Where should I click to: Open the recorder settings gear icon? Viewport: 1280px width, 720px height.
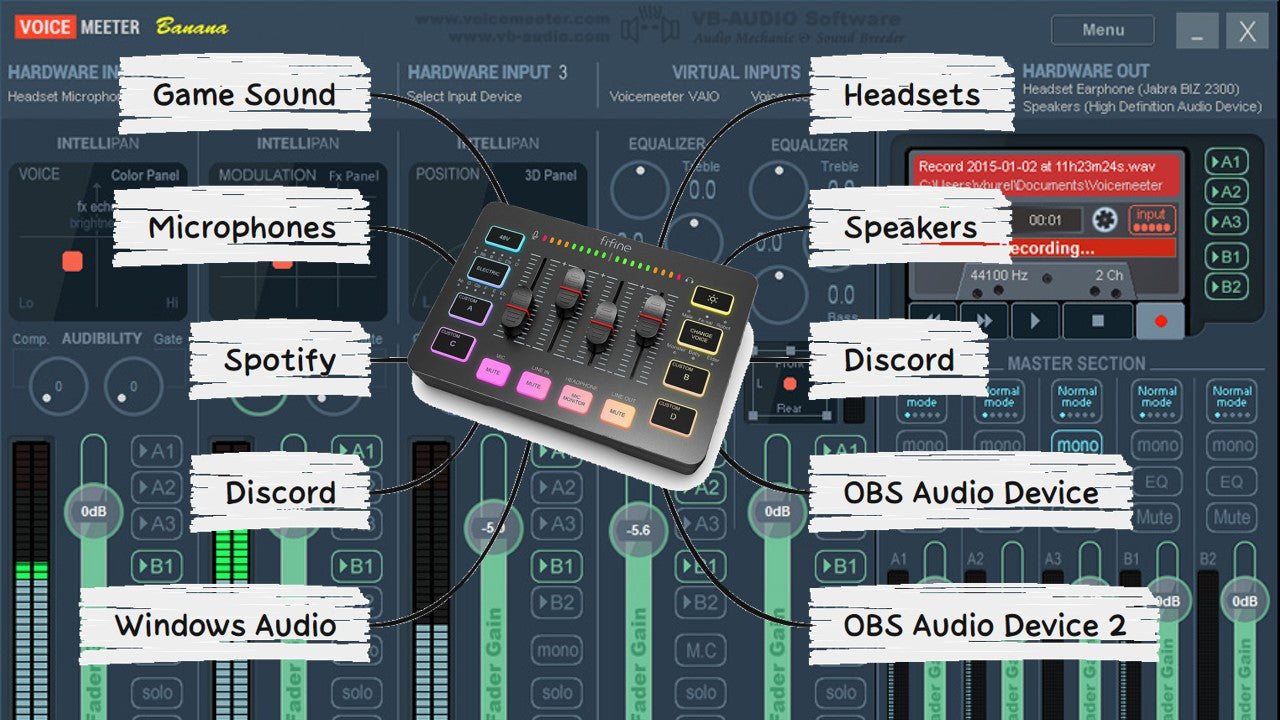click(x=1104, y=221)
